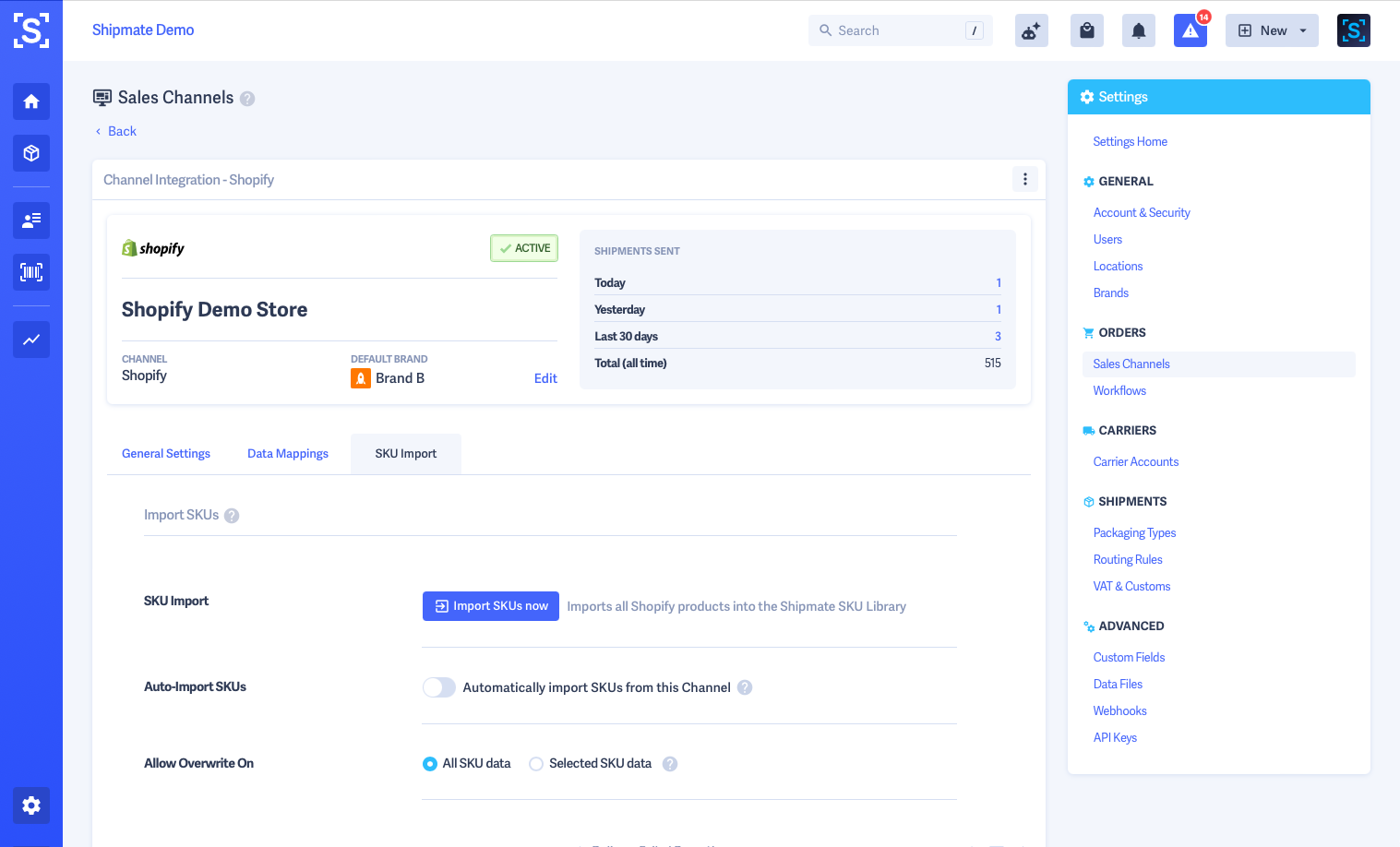Open VAT & Customs settings
This screenshot has height=847, width=1400.
1131,587
